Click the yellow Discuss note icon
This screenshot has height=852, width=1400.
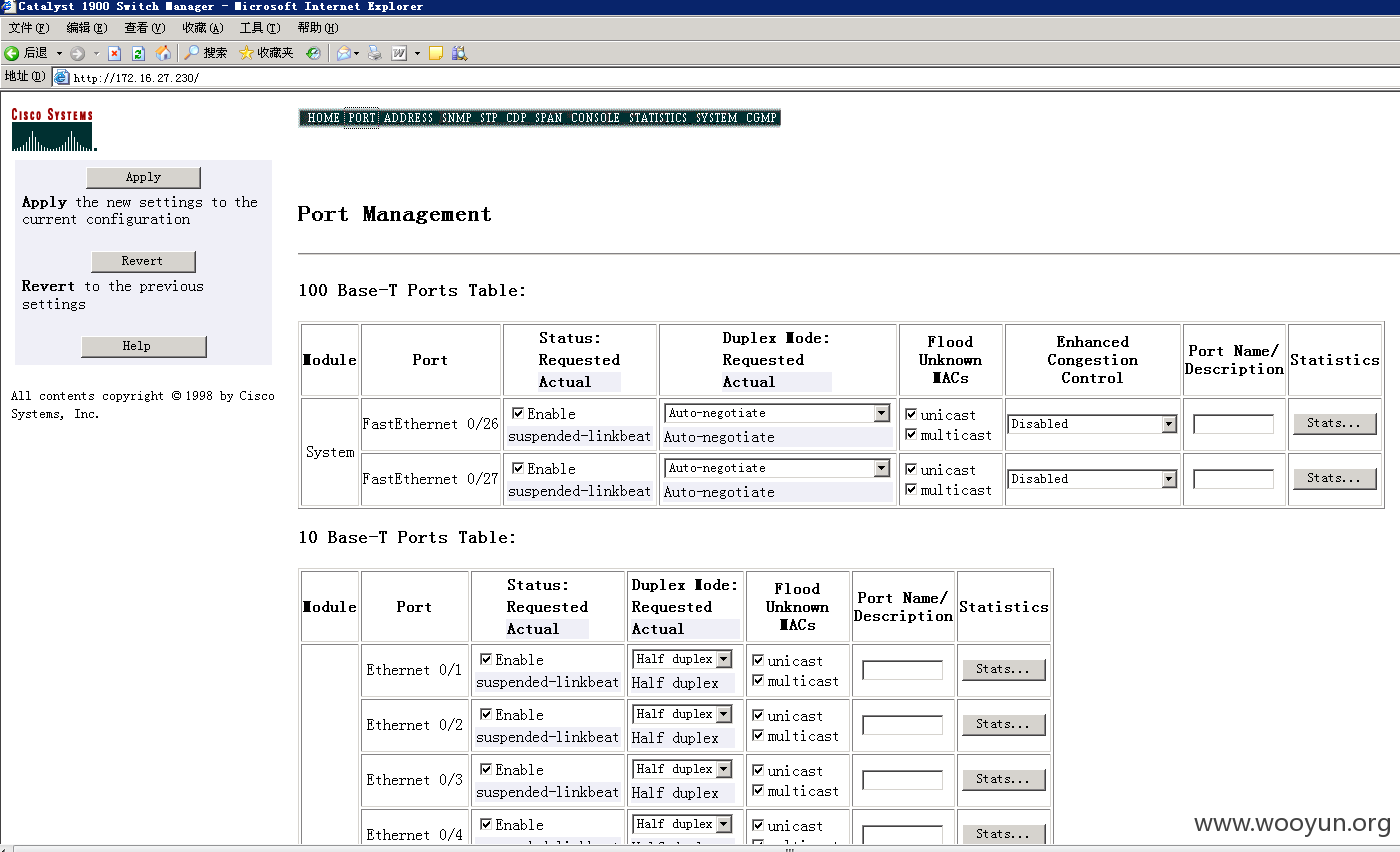pyautogui.click(x=436, y=53)
